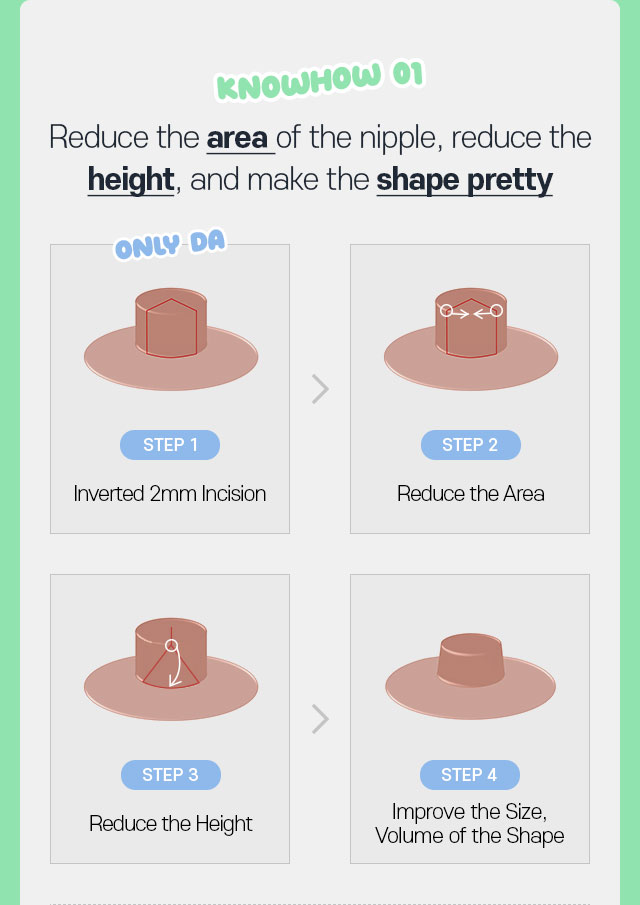Select the underlined word "height" in headline
The height and width of the screenshot is (905, 640).
pos(131,180)
